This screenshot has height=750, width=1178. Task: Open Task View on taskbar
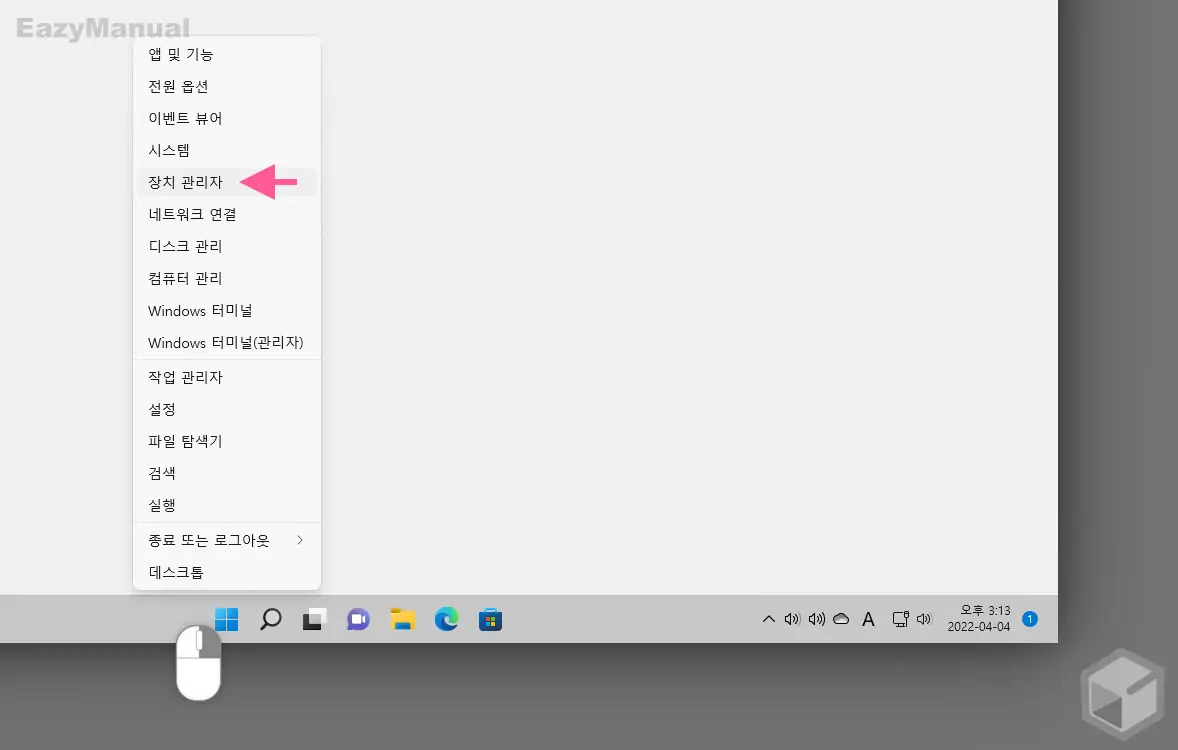tap(314, 620)
